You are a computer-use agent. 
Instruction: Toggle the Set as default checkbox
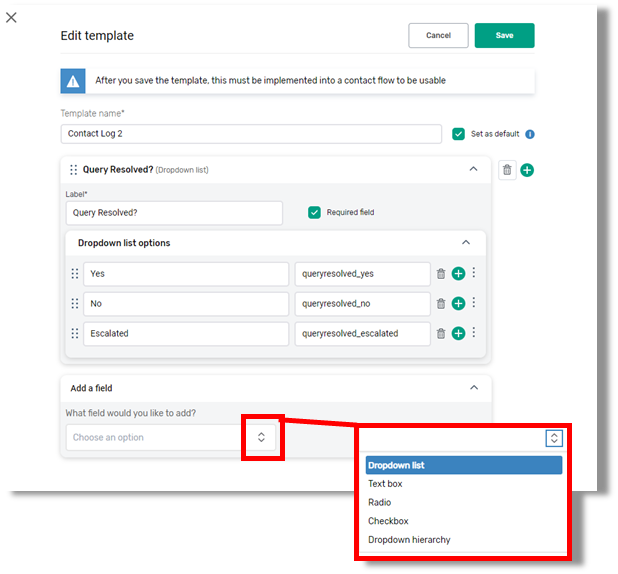click(458, 134)
